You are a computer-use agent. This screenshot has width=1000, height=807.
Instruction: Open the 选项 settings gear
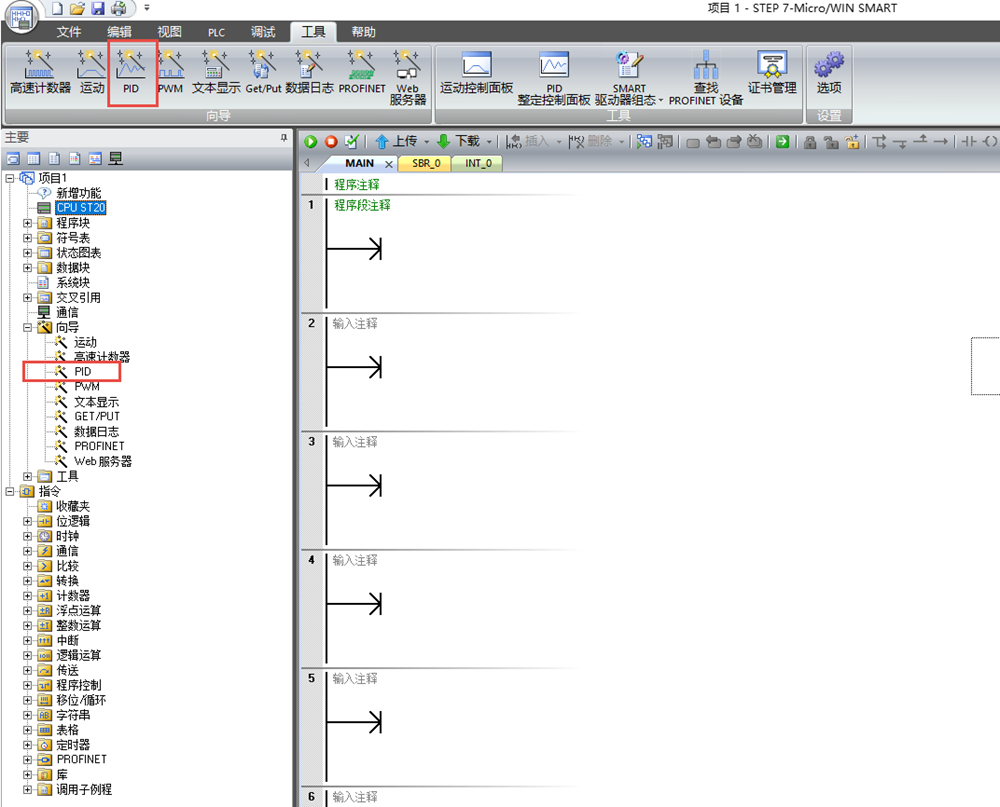829,73
